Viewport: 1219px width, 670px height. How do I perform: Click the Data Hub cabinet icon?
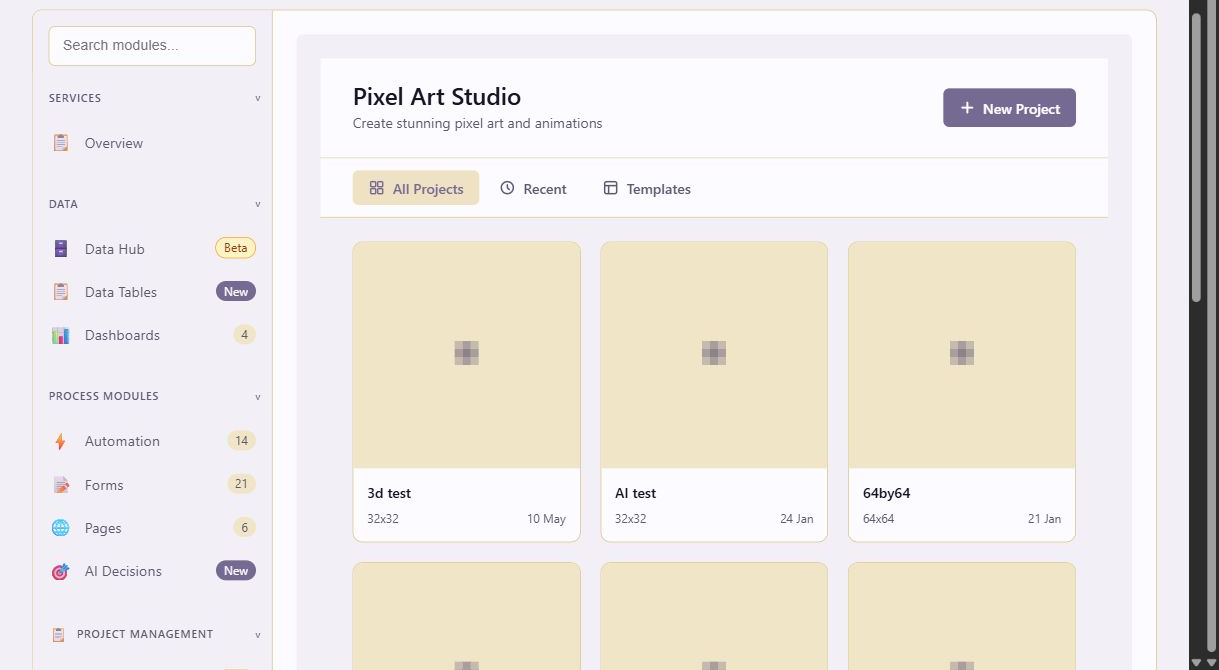[x=61, y=249]
